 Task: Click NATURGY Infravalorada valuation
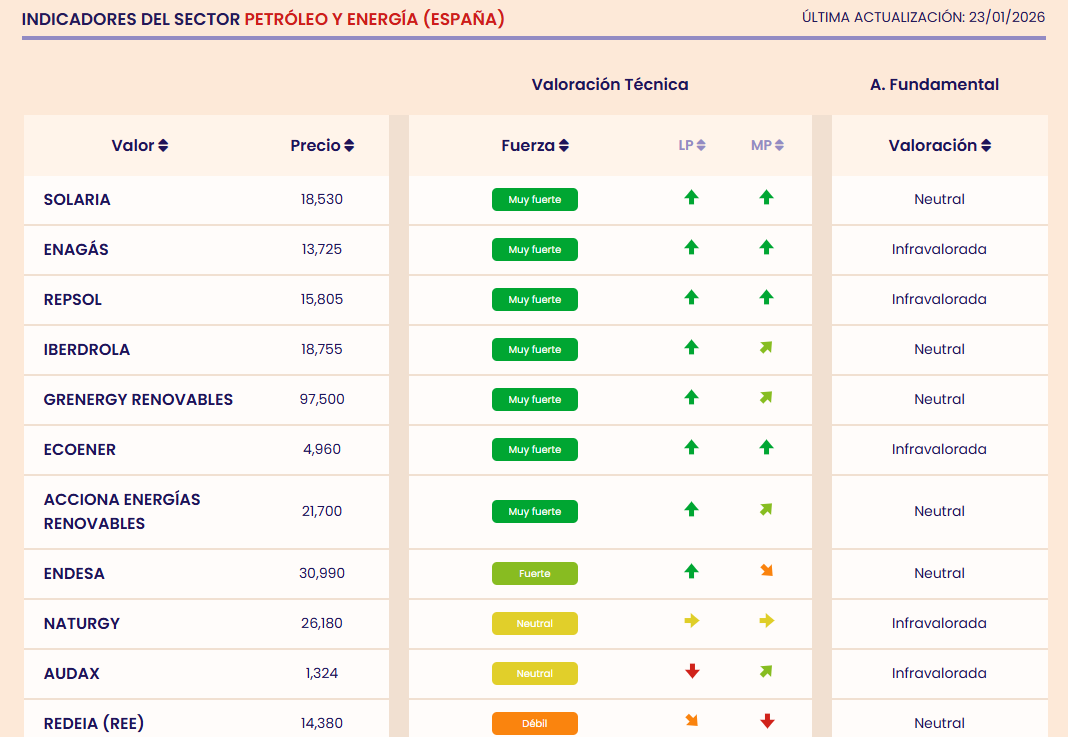coord(939,623)
